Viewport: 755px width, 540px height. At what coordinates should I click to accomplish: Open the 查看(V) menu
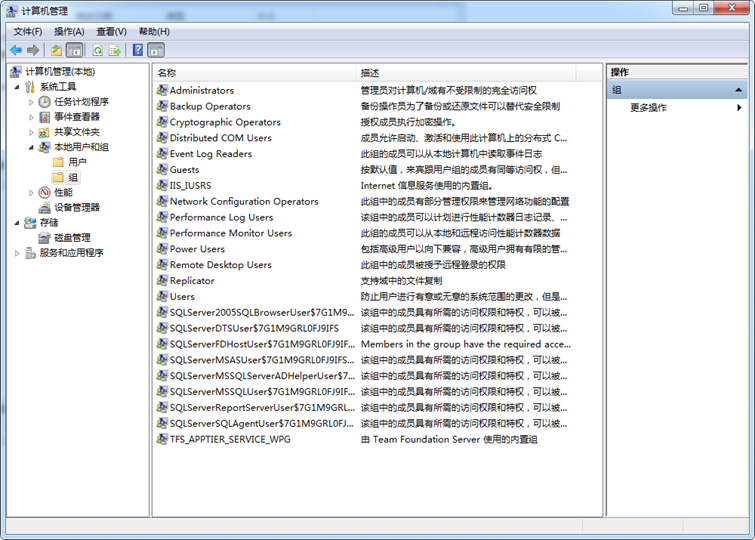tap(111, 32)
